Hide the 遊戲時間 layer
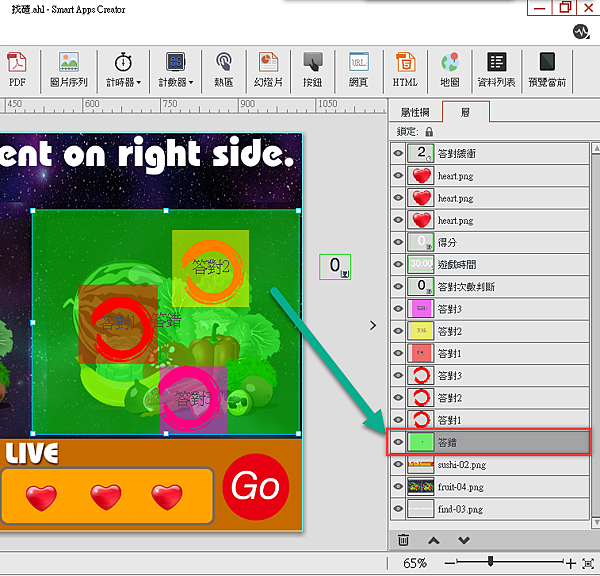Image resolution: width=600 pixels, height=576 pixels. click(x=398, y=264)
